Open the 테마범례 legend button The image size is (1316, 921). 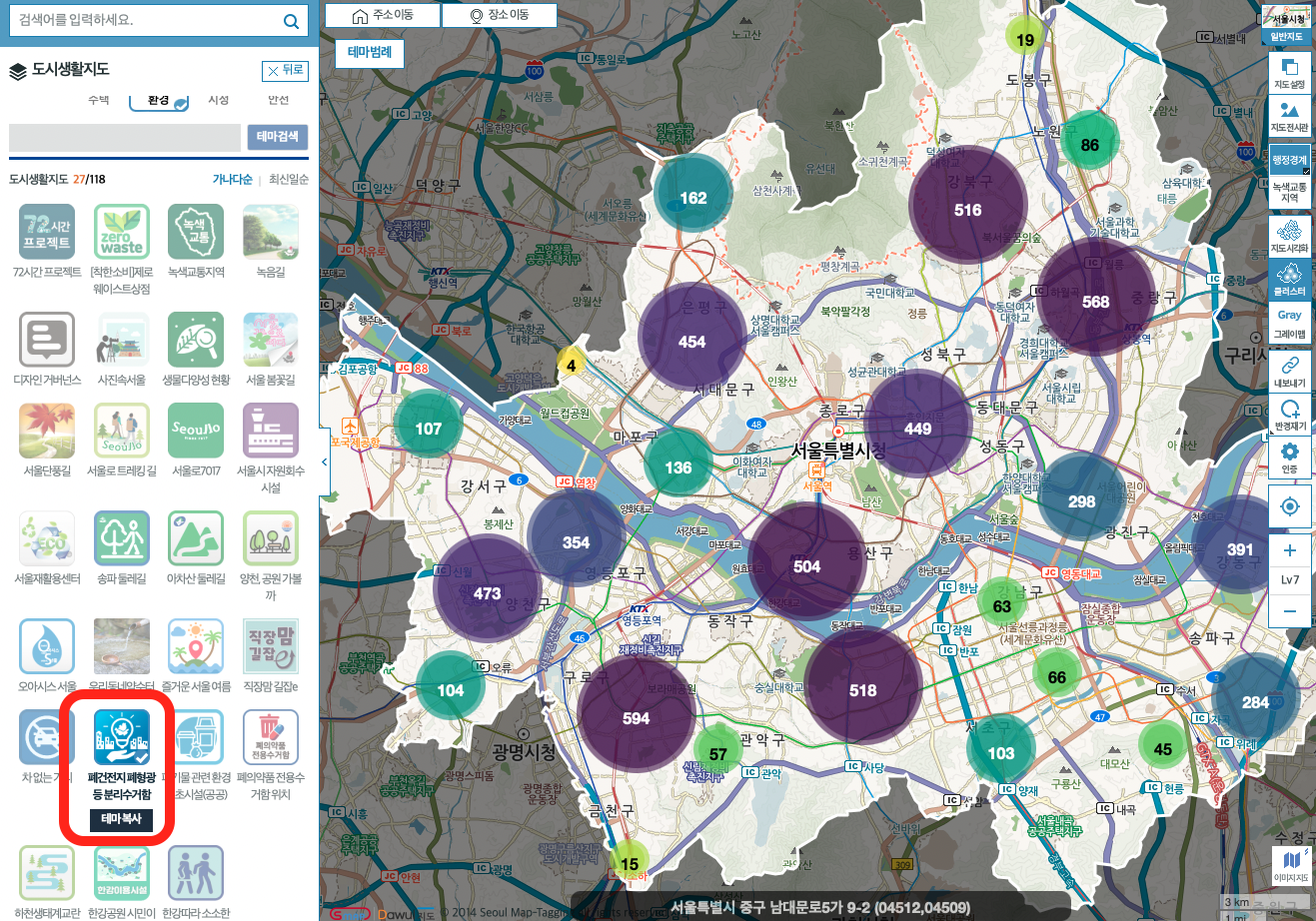(370, 52)
